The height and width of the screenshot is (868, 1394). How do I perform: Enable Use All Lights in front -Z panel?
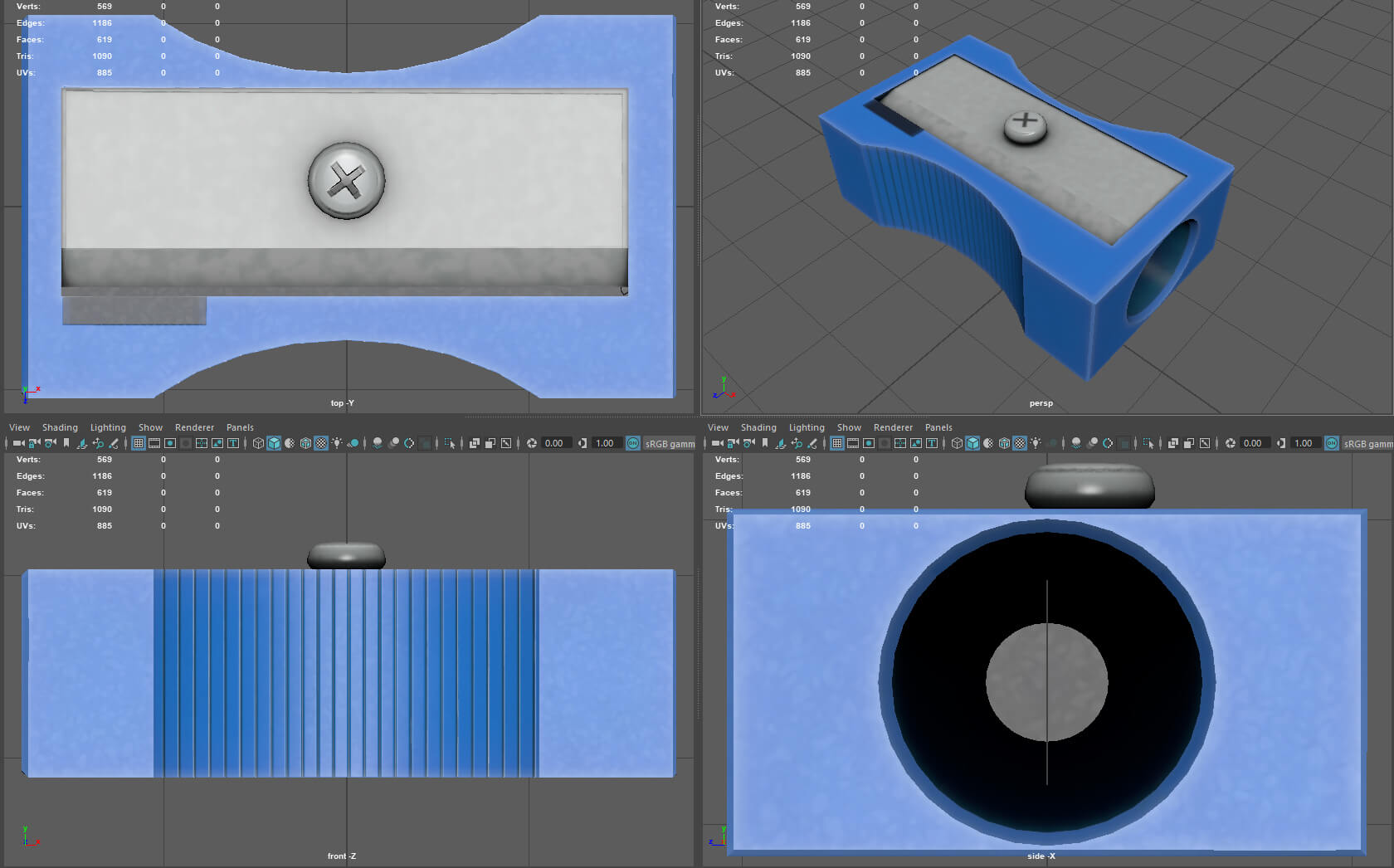point(337,443)
